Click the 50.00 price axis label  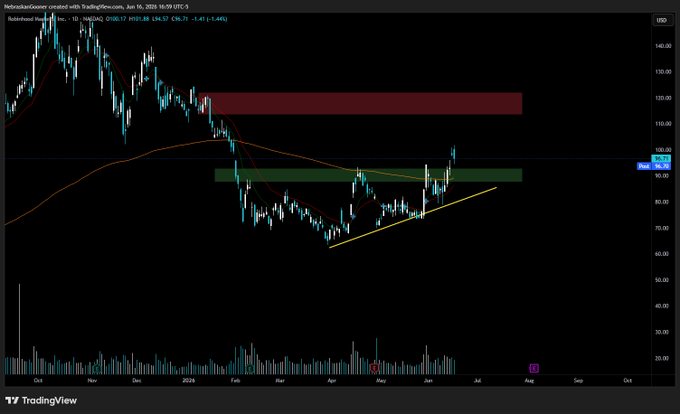662,280
